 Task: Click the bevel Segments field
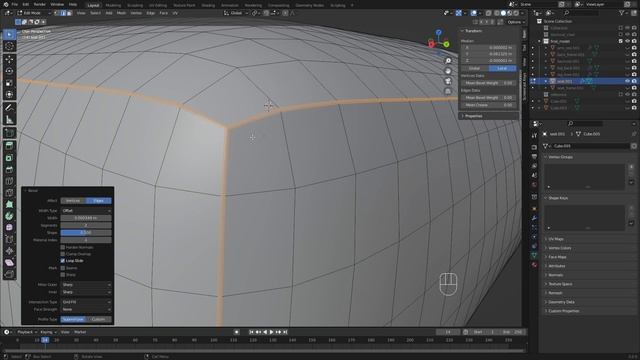click(x=86, y=225)
